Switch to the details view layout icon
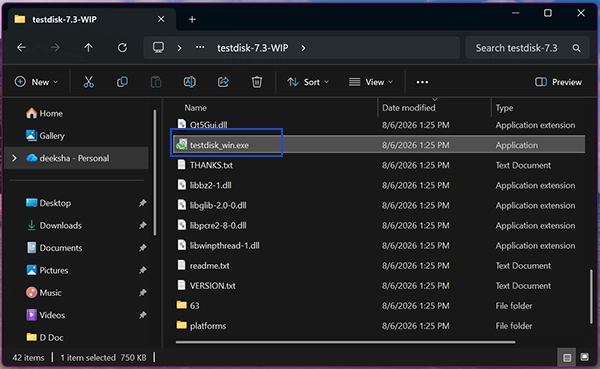 567,358
